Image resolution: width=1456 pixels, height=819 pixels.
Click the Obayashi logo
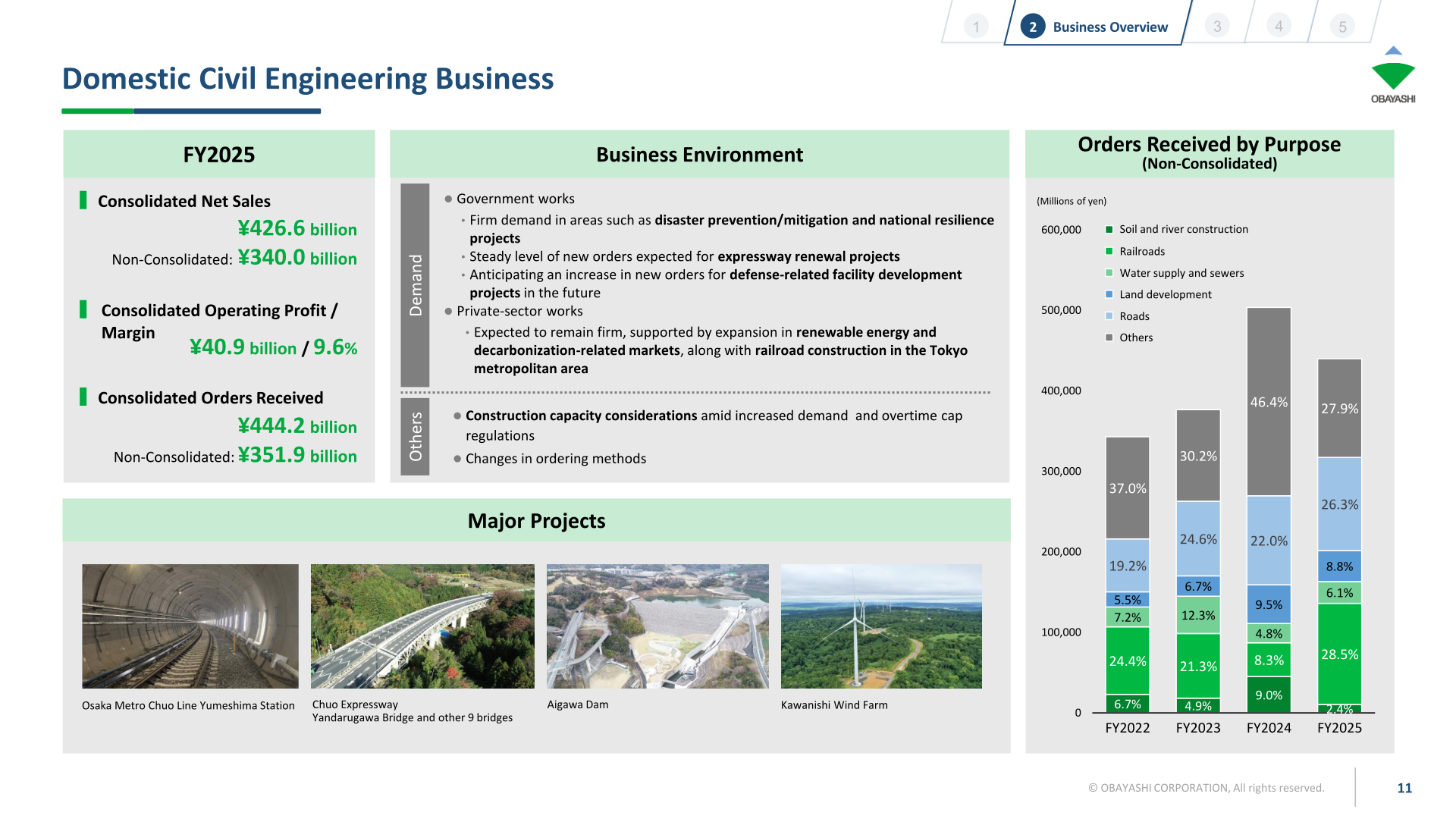1393,75
